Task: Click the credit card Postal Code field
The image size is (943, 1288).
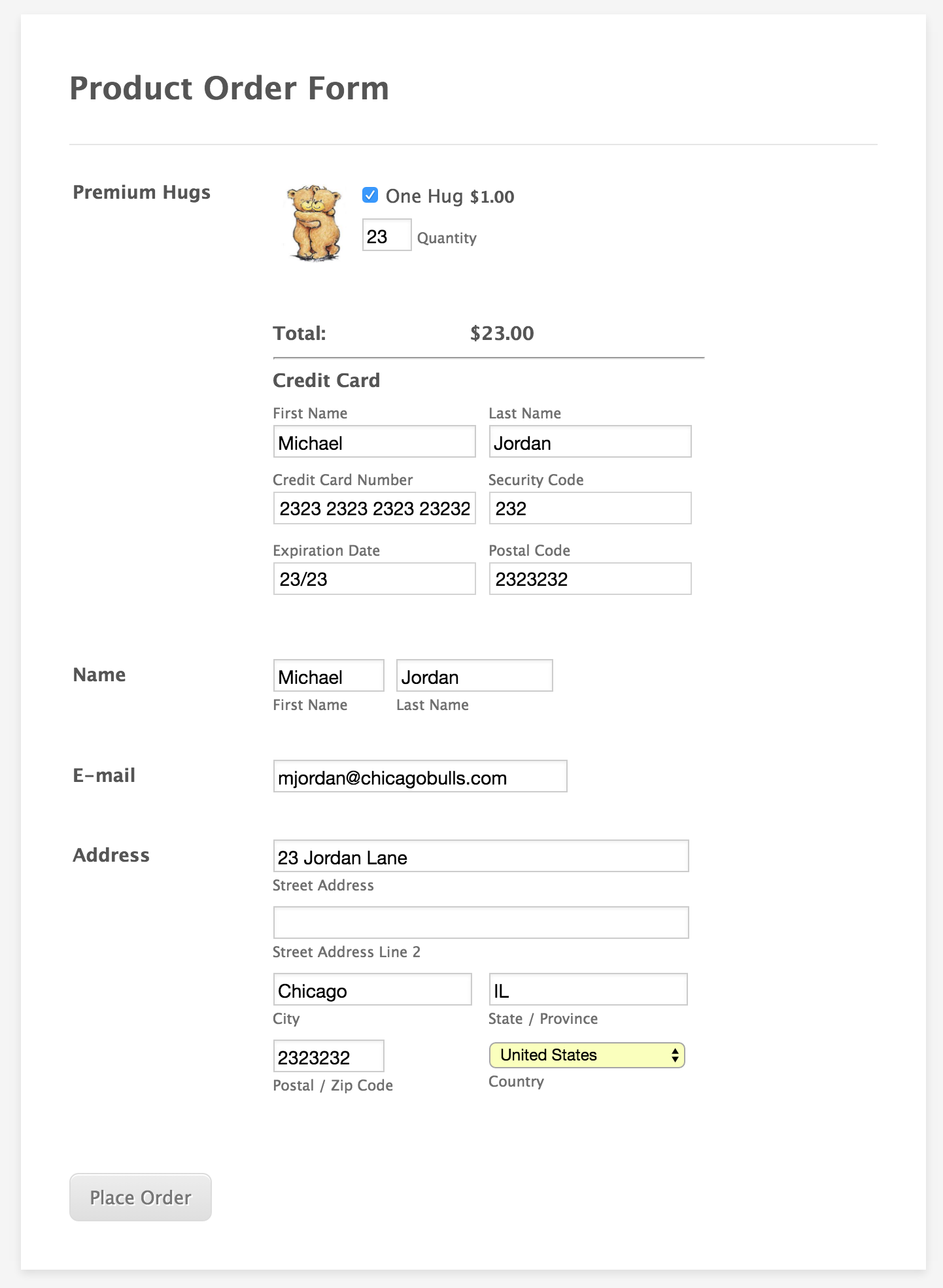Action: tap(590, 579)
